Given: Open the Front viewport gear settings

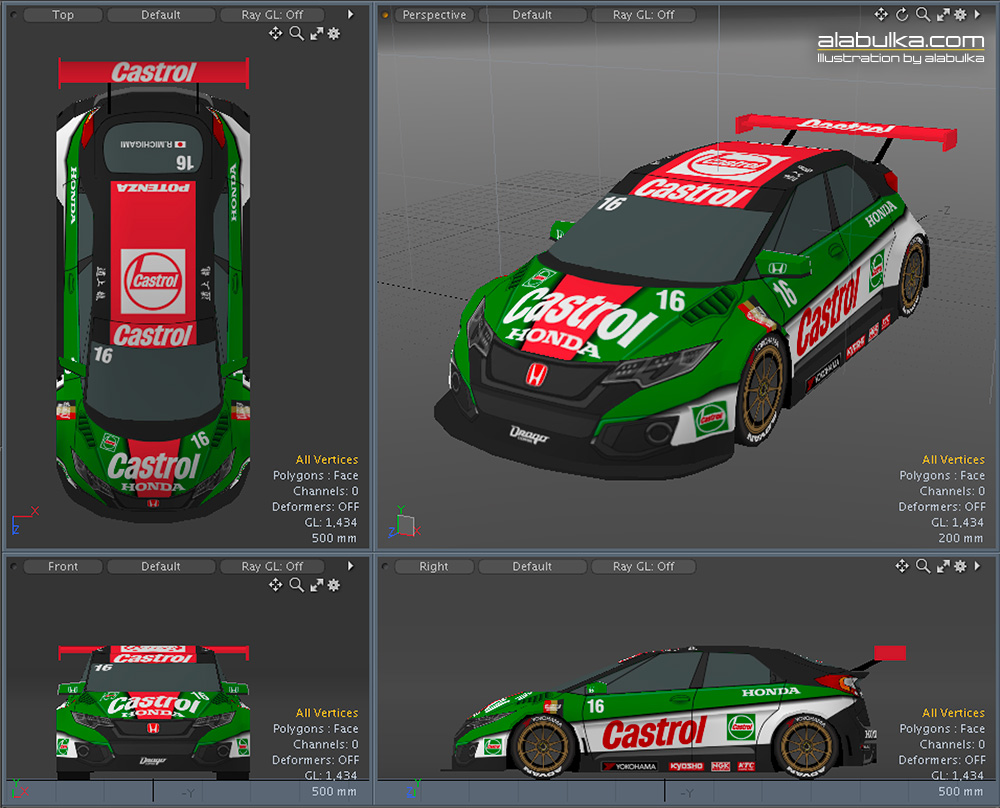Looking at the screenshot, I should pos(334,585).
